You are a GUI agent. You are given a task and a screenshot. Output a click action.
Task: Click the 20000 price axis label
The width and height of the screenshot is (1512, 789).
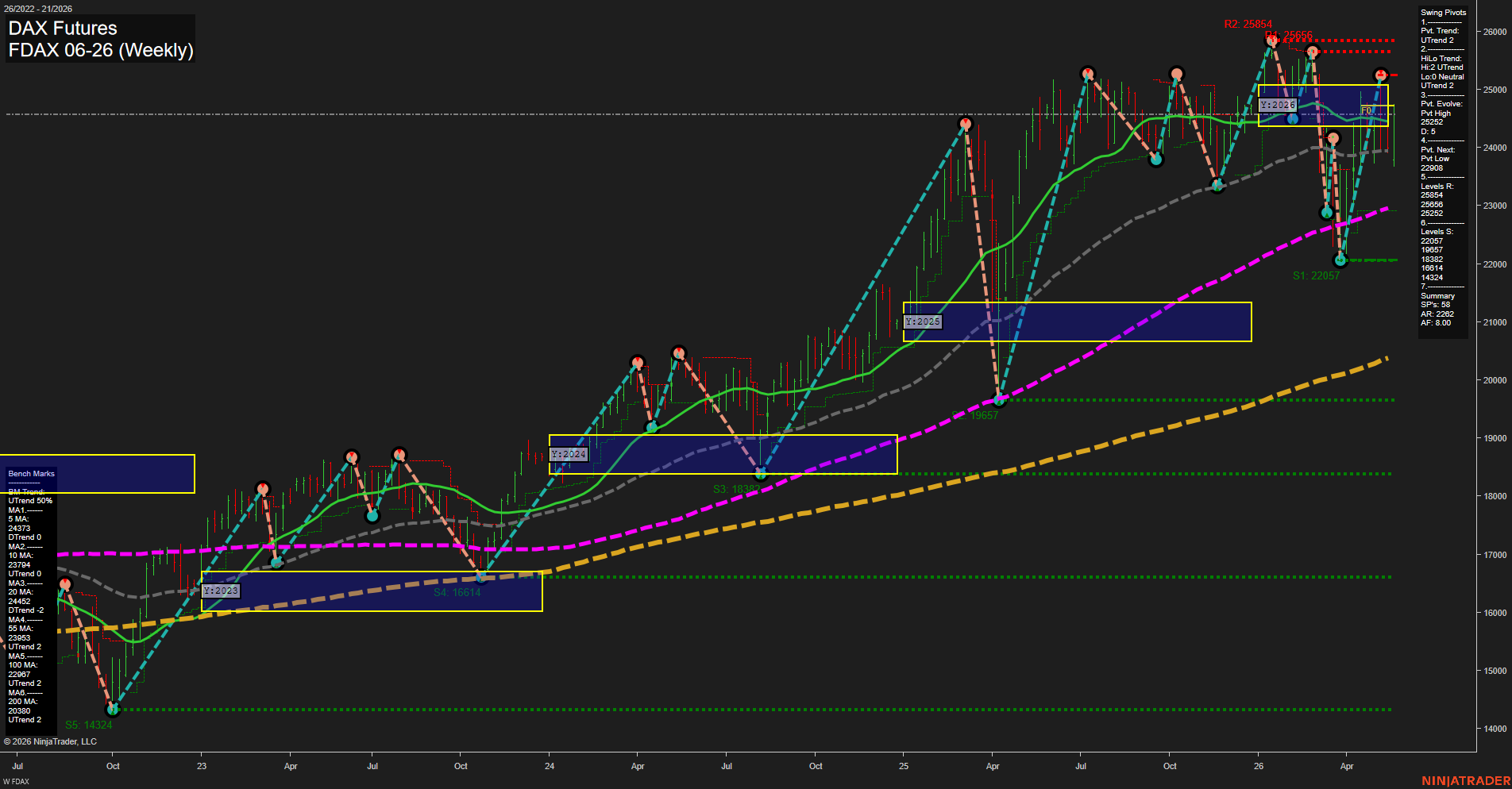click(x=1495, y=380)
